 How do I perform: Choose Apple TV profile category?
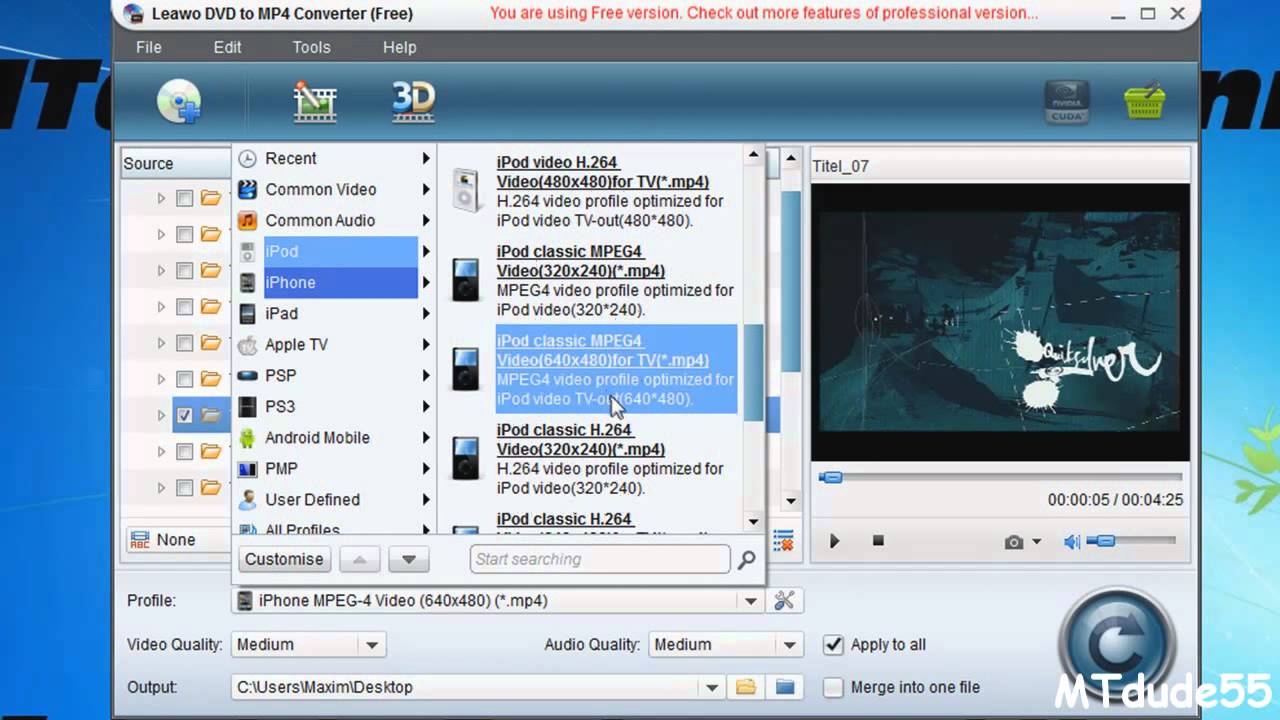(x=327, y=344)
